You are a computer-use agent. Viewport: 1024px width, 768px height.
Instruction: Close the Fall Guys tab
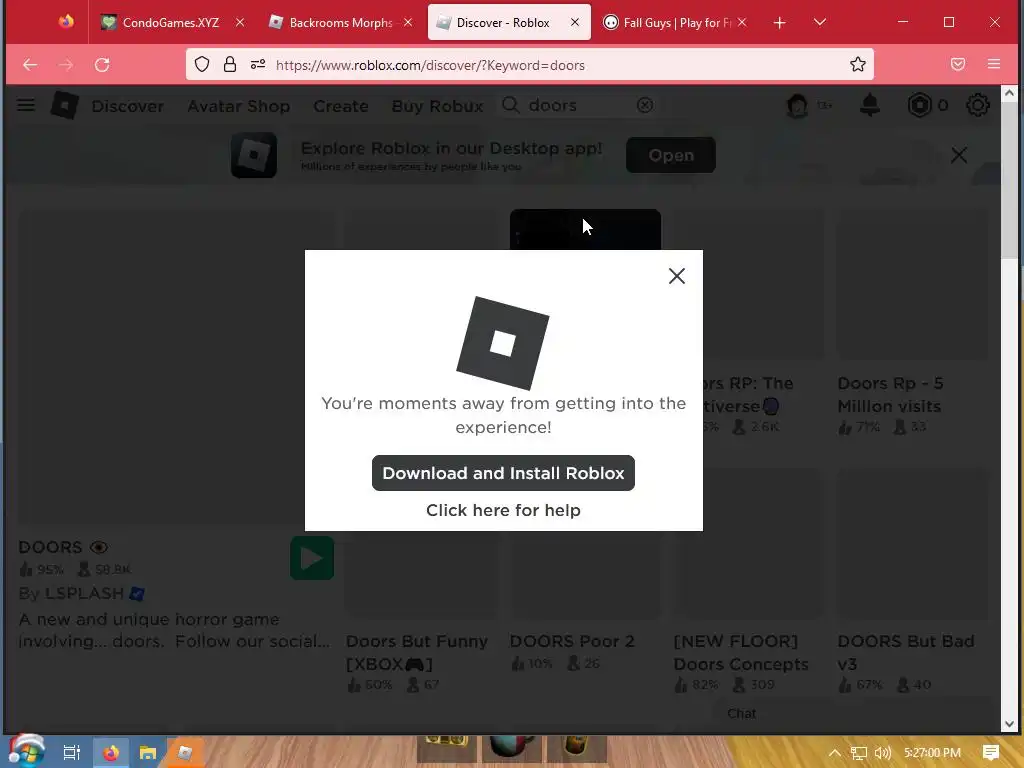coord(742,23)
